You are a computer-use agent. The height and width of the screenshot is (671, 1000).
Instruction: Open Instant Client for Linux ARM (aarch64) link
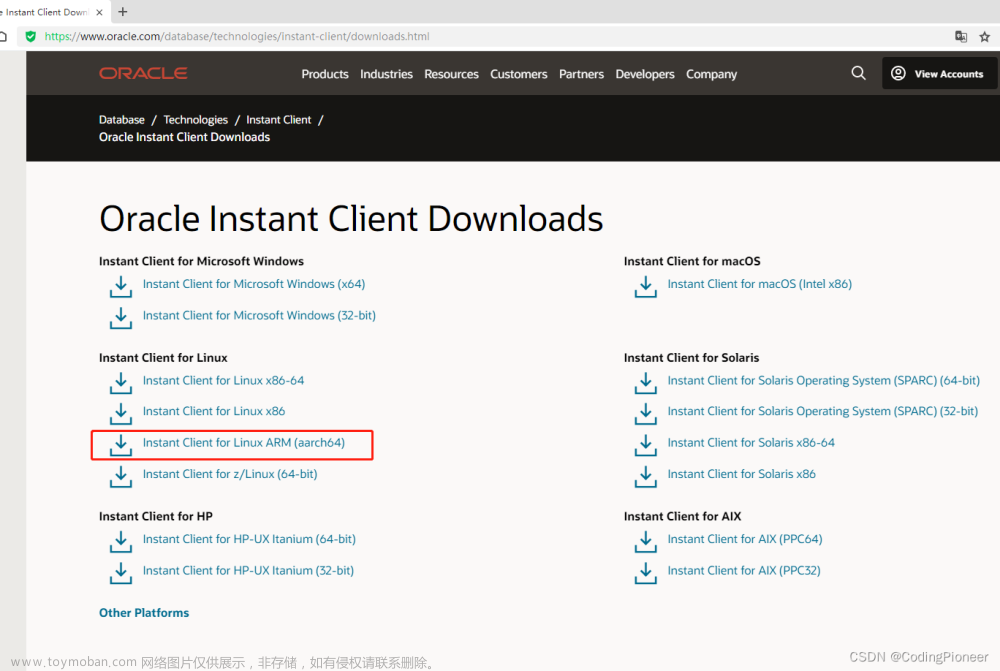pyautogui.click(x=244, y=442)
